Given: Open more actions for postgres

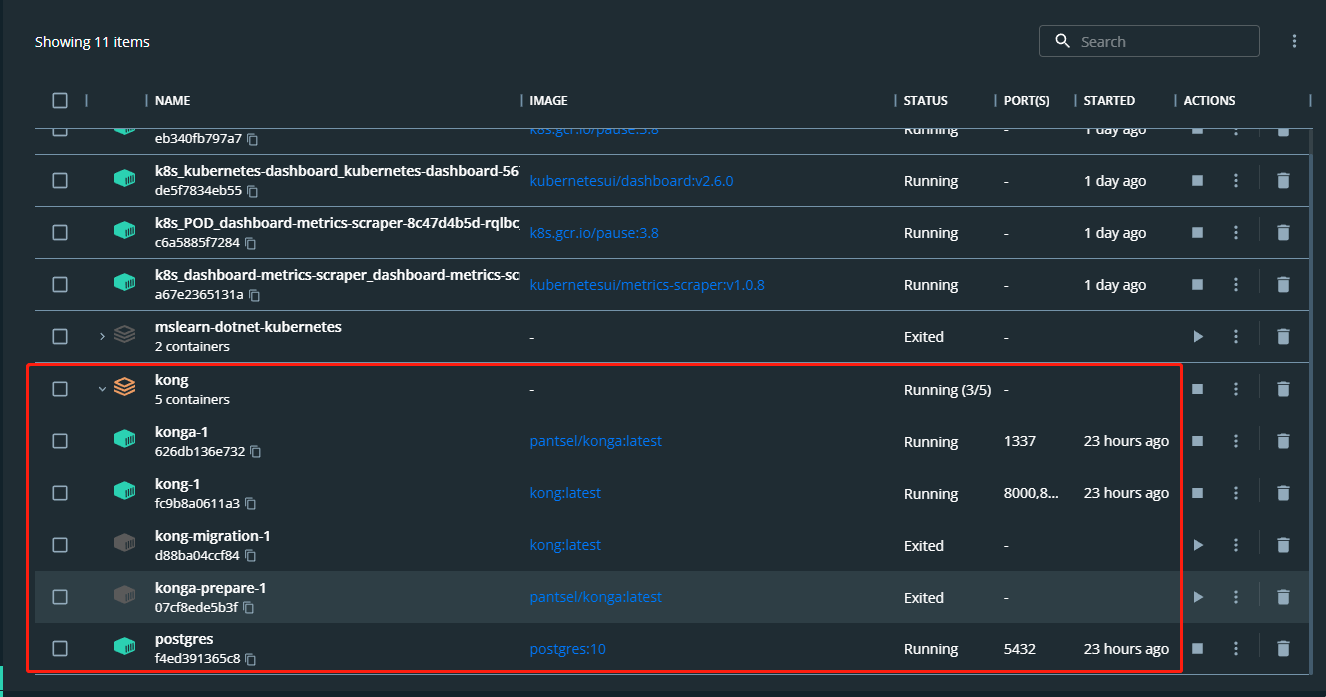Looking at the screenshot, I should [1236, 649].
